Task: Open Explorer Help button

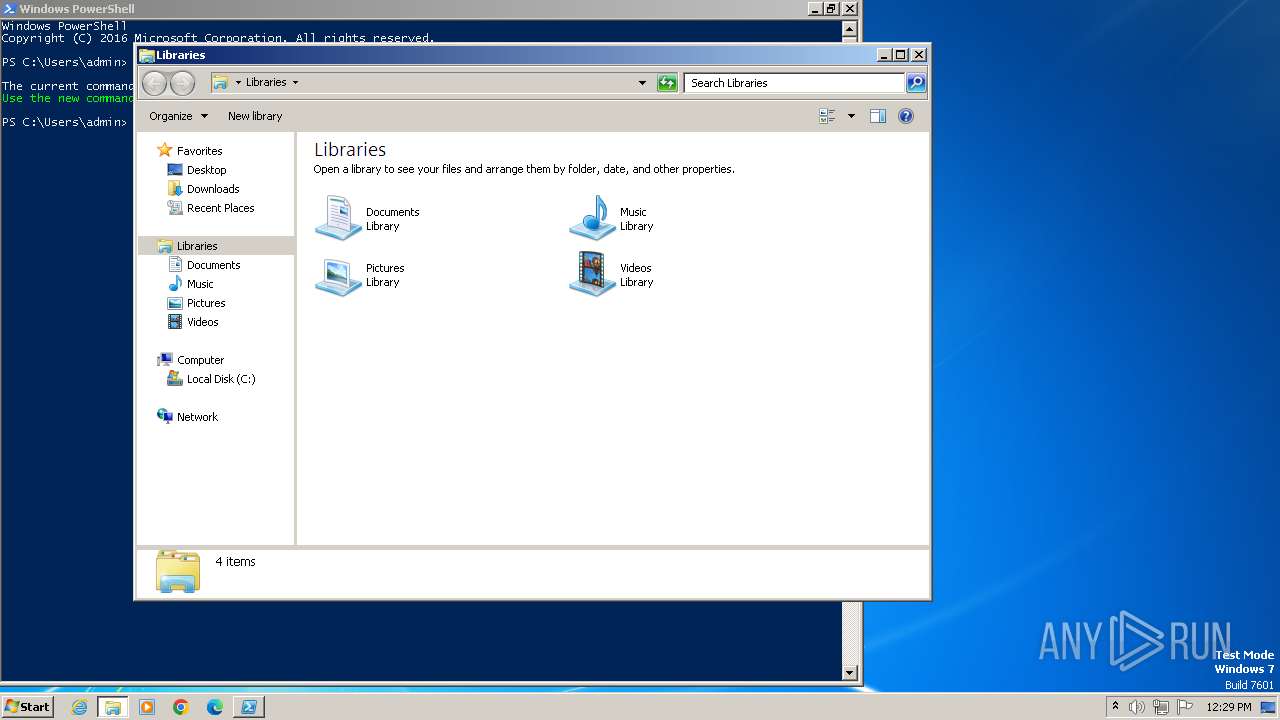Action: point(906,116)
